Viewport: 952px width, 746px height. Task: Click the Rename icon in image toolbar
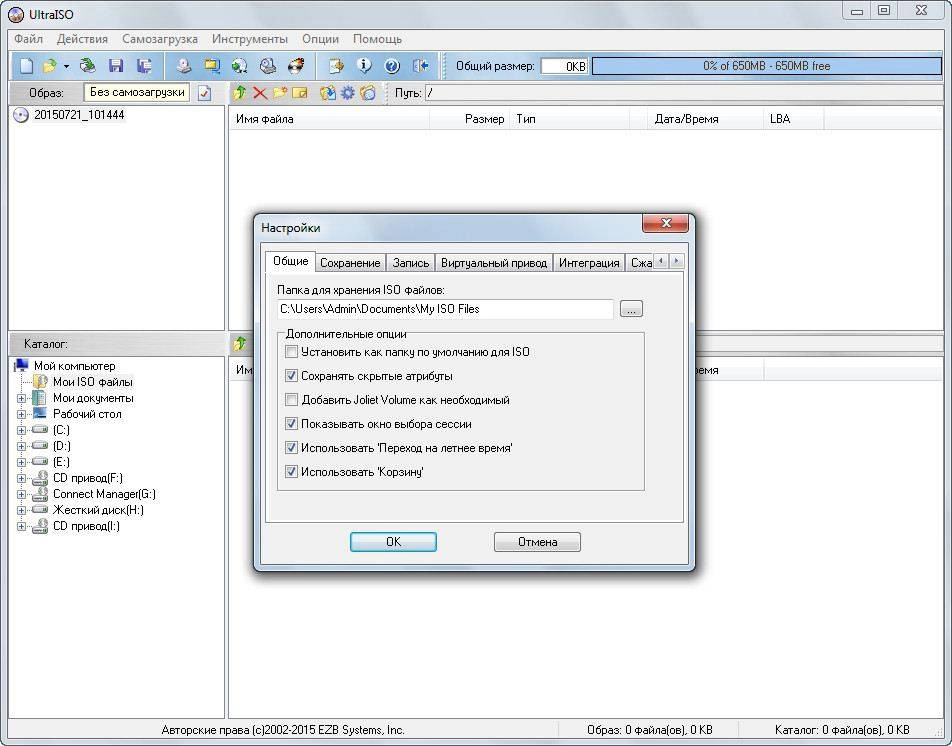coord(299,93)
